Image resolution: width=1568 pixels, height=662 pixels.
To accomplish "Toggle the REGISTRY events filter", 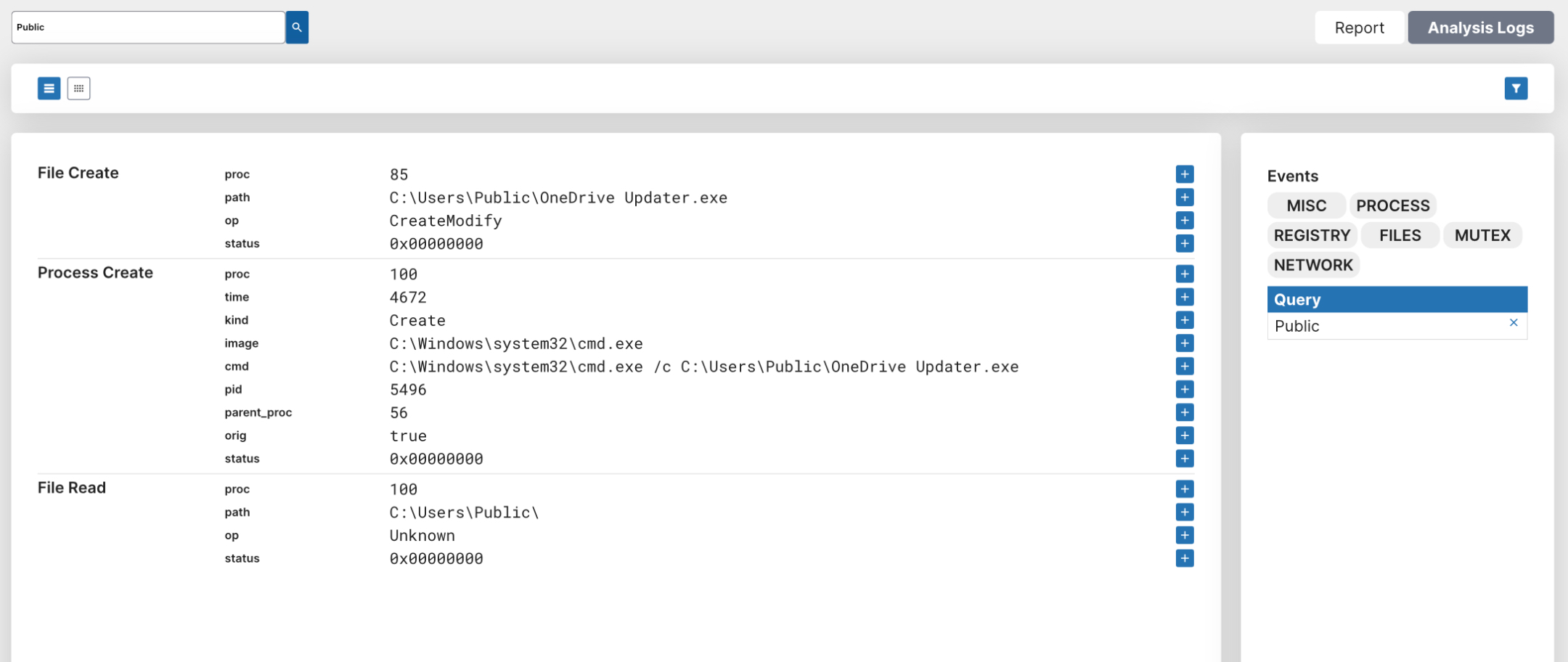I will click(1311, 235).
